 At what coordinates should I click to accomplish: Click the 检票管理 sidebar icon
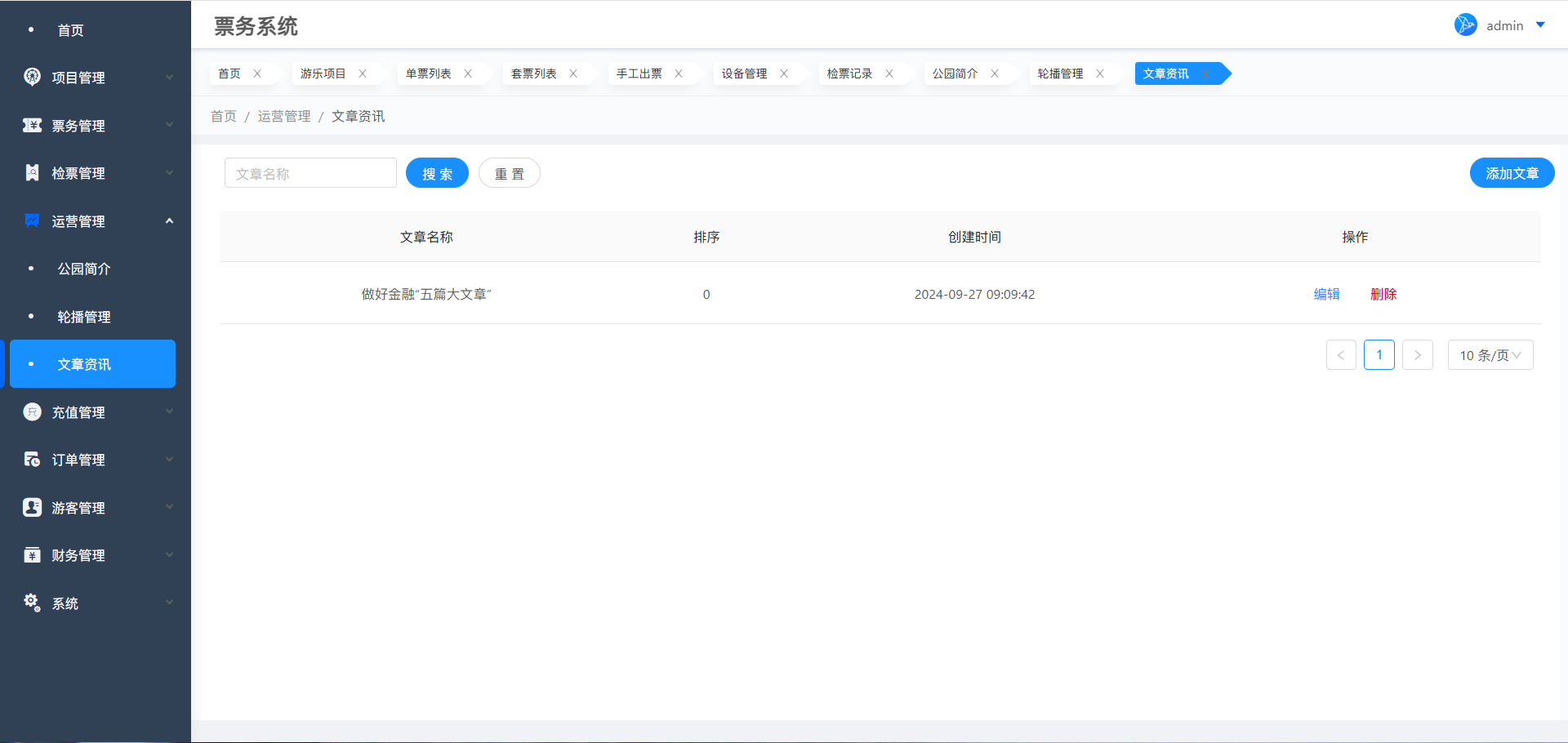32,172
